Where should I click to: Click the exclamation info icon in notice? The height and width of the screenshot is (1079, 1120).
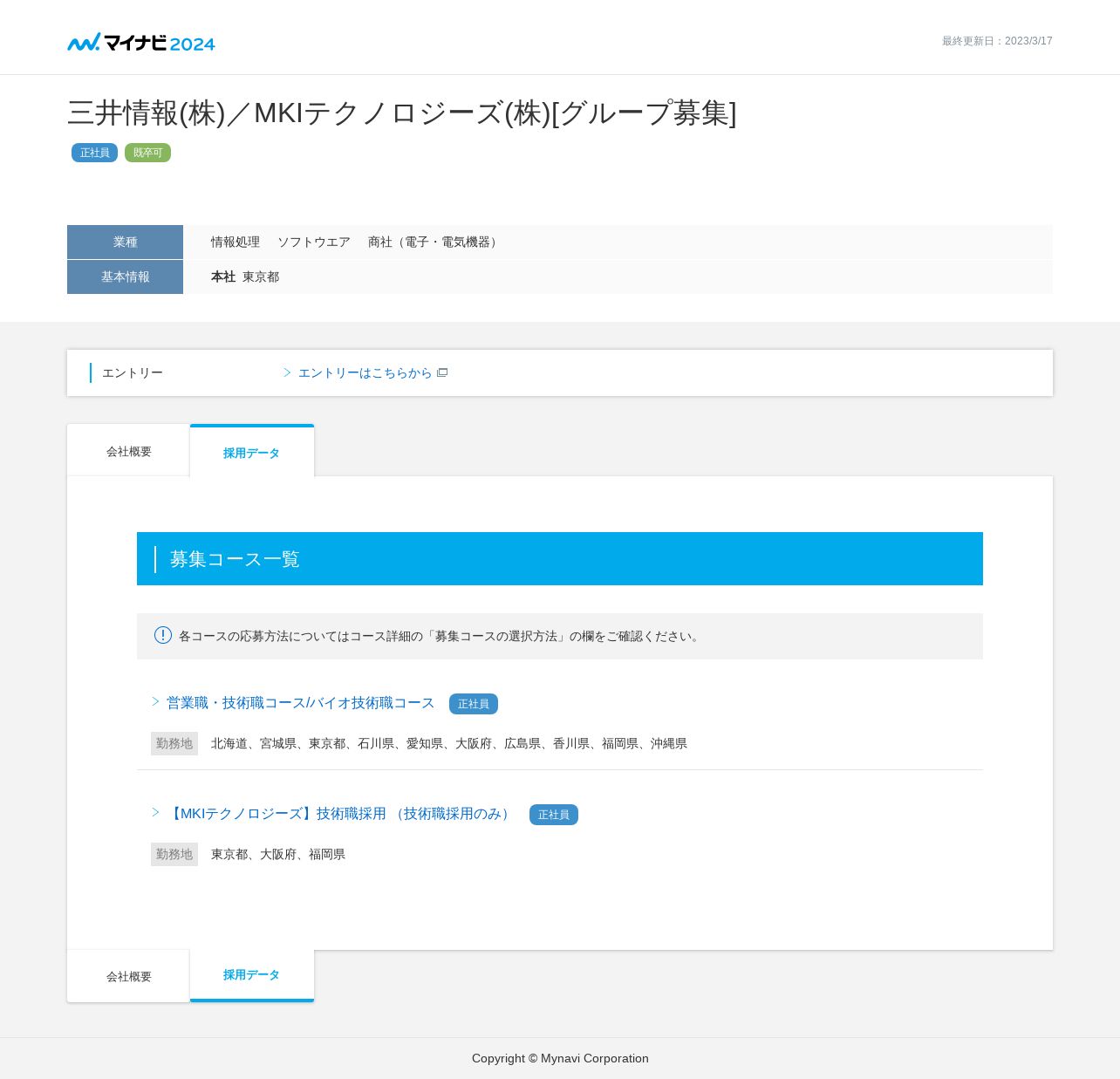(x=163, y=635)
